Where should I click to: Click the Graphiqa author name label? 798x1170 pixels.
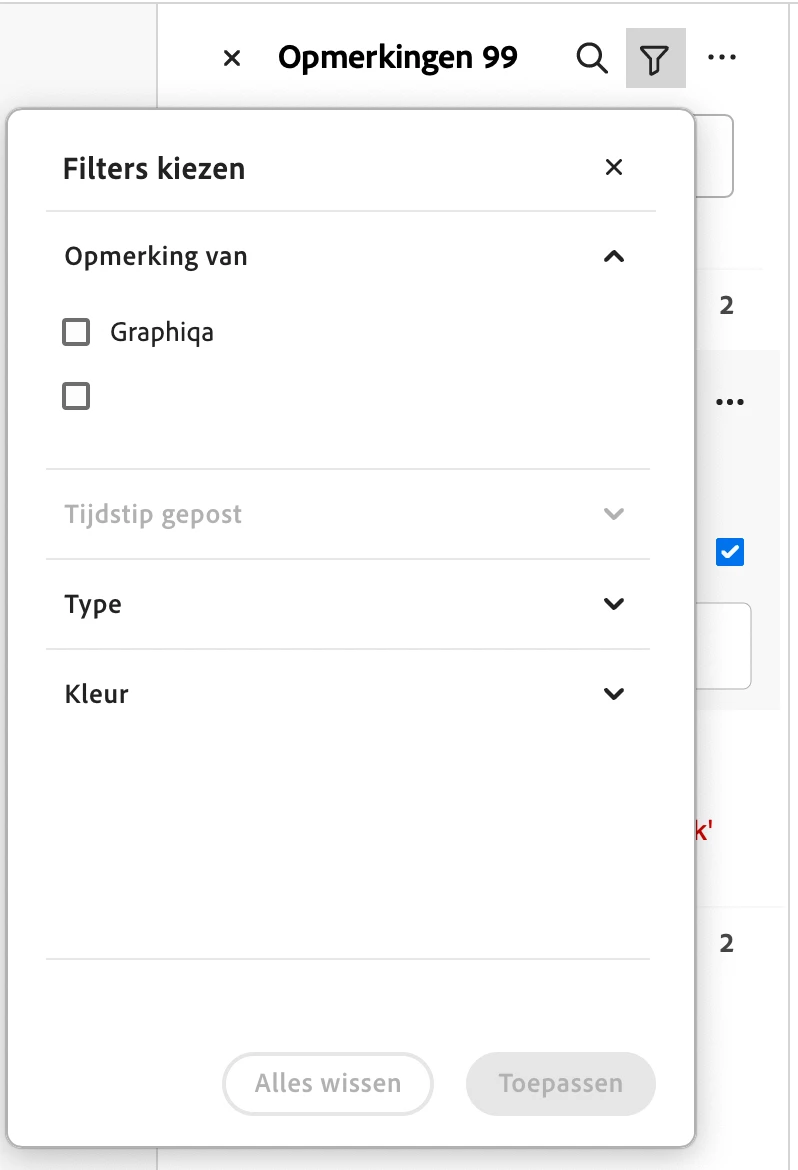(162, 332)
